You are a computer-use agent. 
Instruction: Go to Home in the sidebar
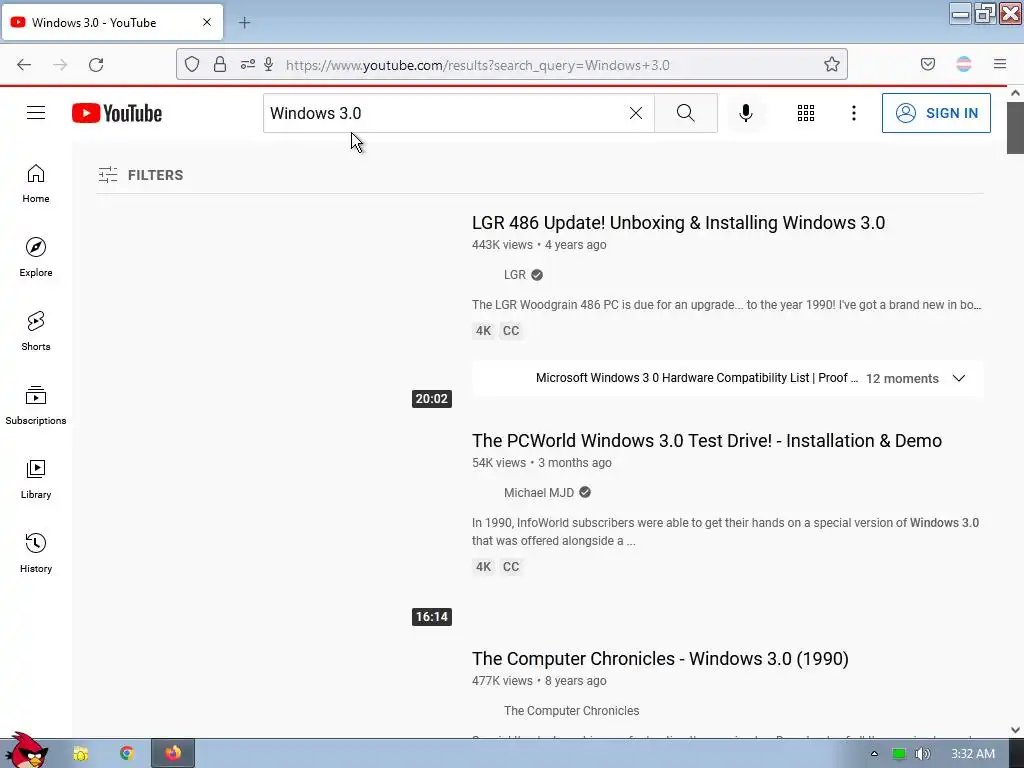coord(36,184)
